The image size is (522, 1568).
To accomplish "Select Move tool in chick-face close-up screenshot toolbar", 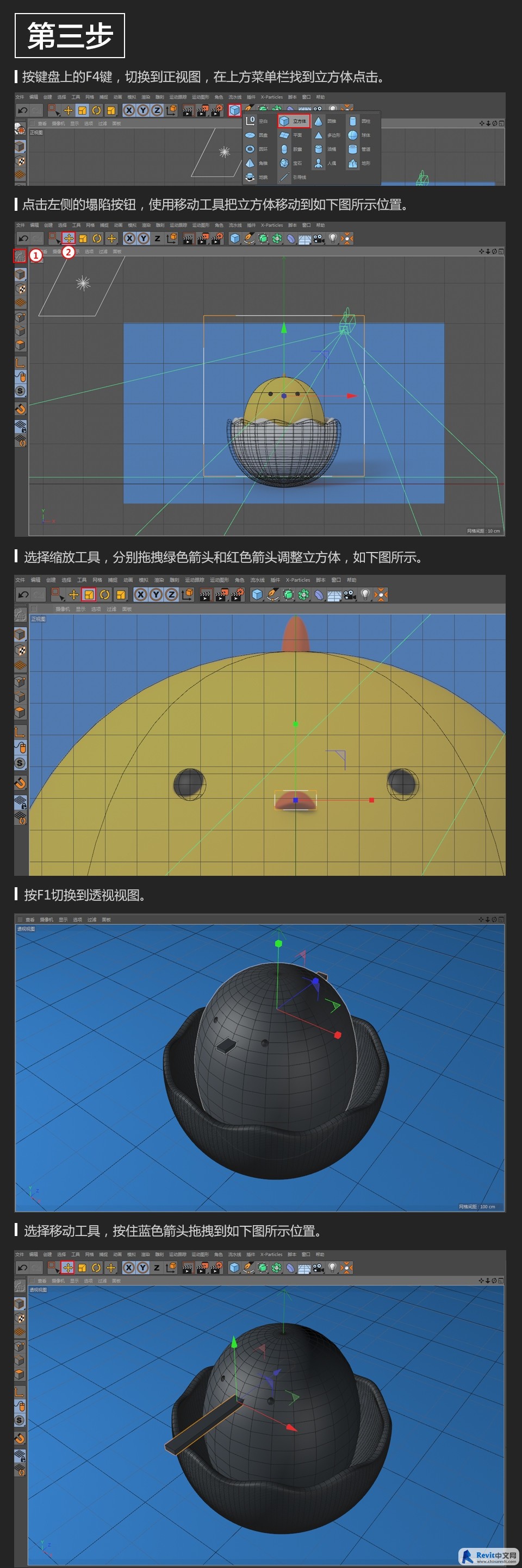I will (x=74, y=595).
